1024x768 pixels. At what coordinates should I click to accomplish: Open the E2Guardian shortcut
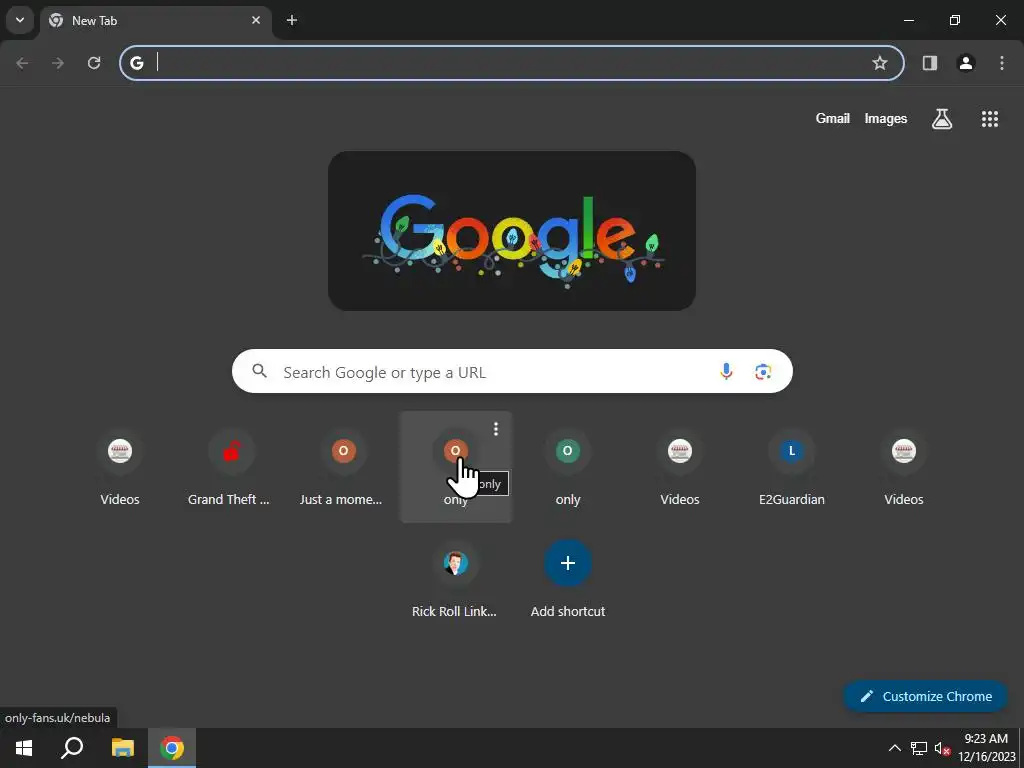coord(792,467)
